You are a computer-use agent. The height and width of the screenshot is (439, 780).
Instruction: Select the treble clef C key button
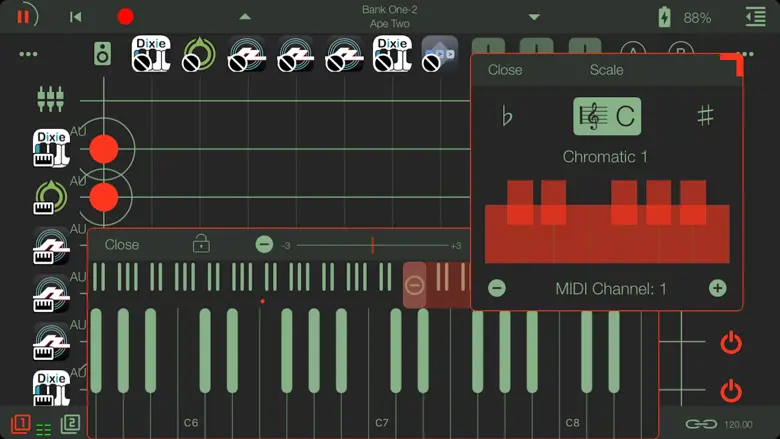pyautogui.click(x=607, y=116)
